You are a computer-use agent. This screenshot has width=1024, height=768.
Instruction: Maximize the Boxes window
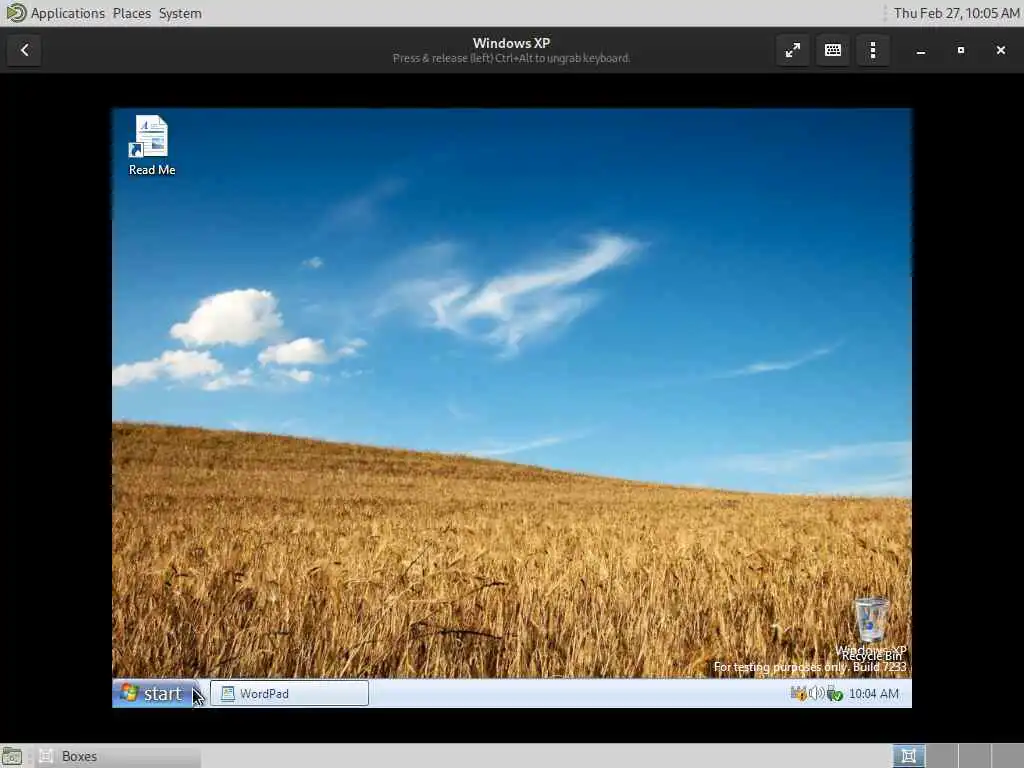click(x=961, y=50)
